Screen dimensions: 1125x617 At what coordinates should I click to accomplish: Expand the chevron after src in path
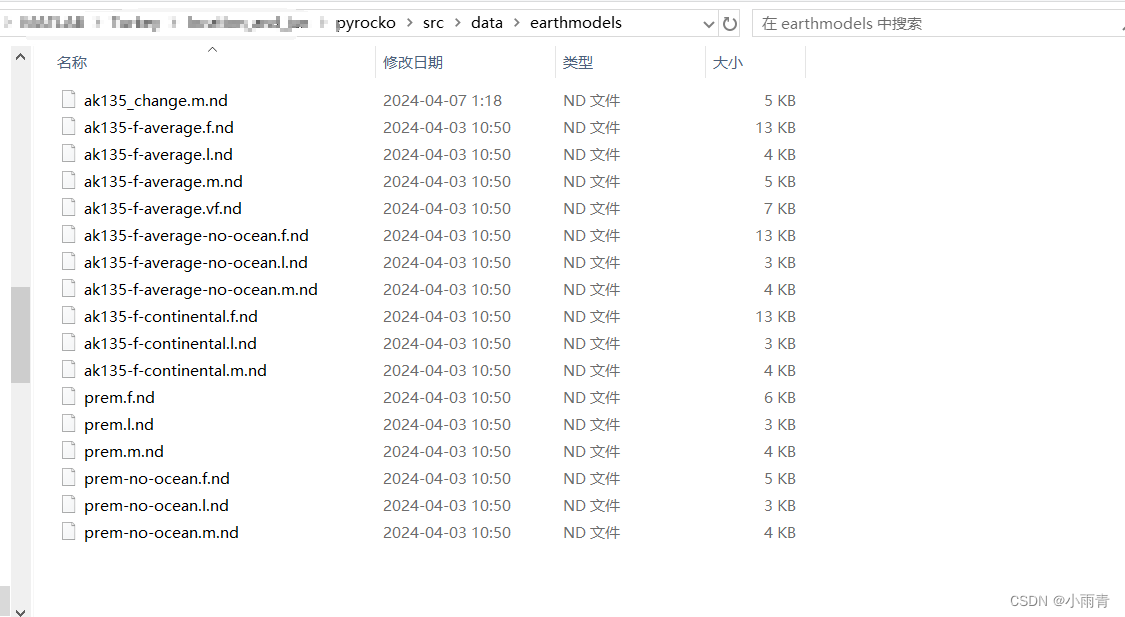(x=457, y=23)
